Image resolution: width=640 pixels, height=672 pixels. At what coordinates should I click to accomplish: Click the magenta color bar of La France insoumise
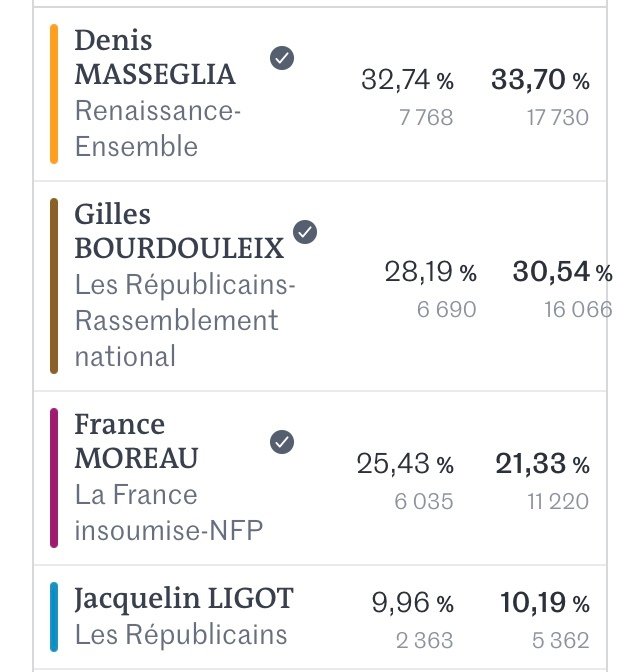(x=54, y=478)
